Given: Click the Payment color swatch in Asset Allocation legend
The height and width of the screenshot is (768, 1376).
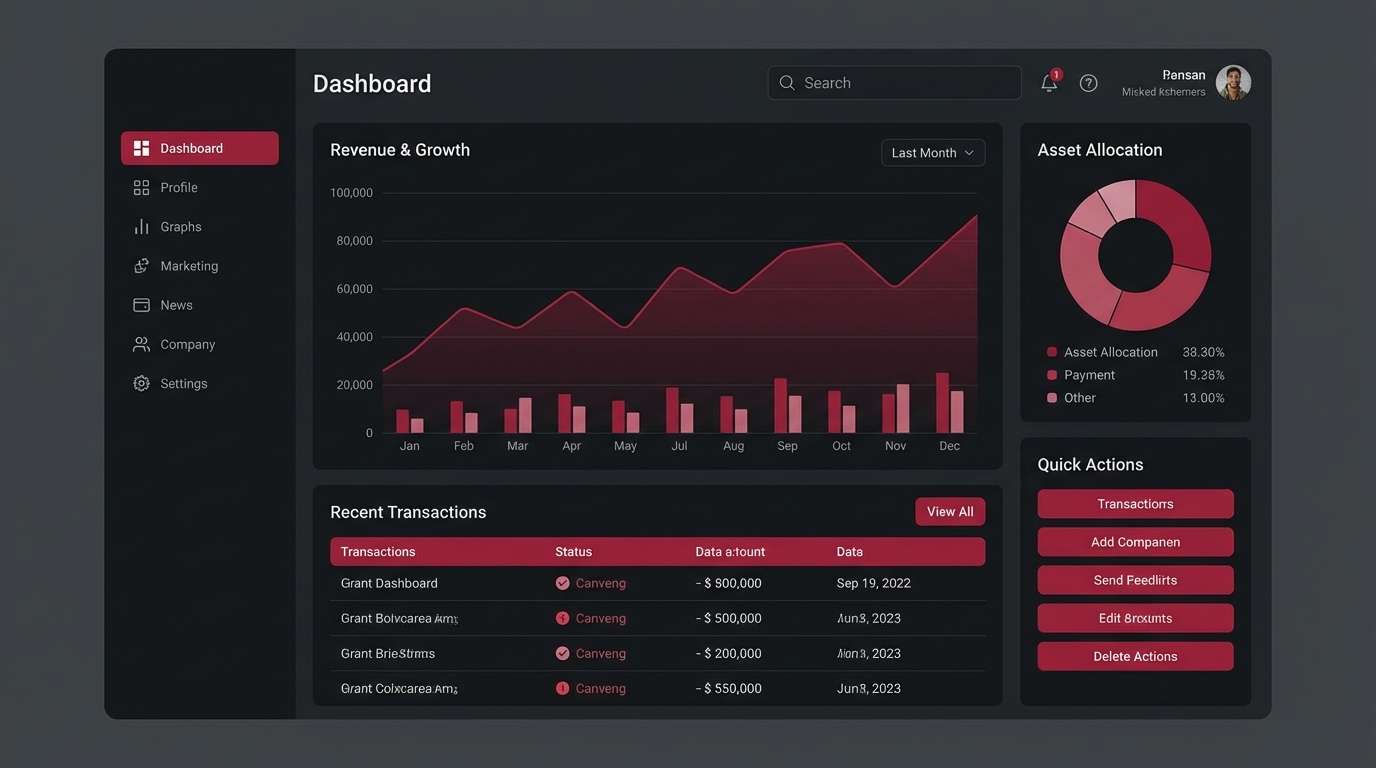Looking at the screenshot, I should (1050, 374).
